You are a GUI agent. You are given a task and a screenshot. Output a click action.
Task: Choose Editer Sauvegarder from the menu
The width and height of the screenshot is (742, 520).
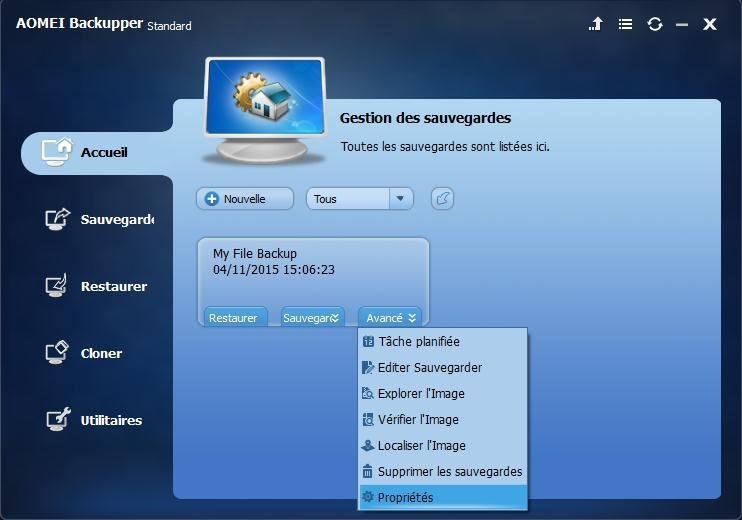(x=443, y=368)
